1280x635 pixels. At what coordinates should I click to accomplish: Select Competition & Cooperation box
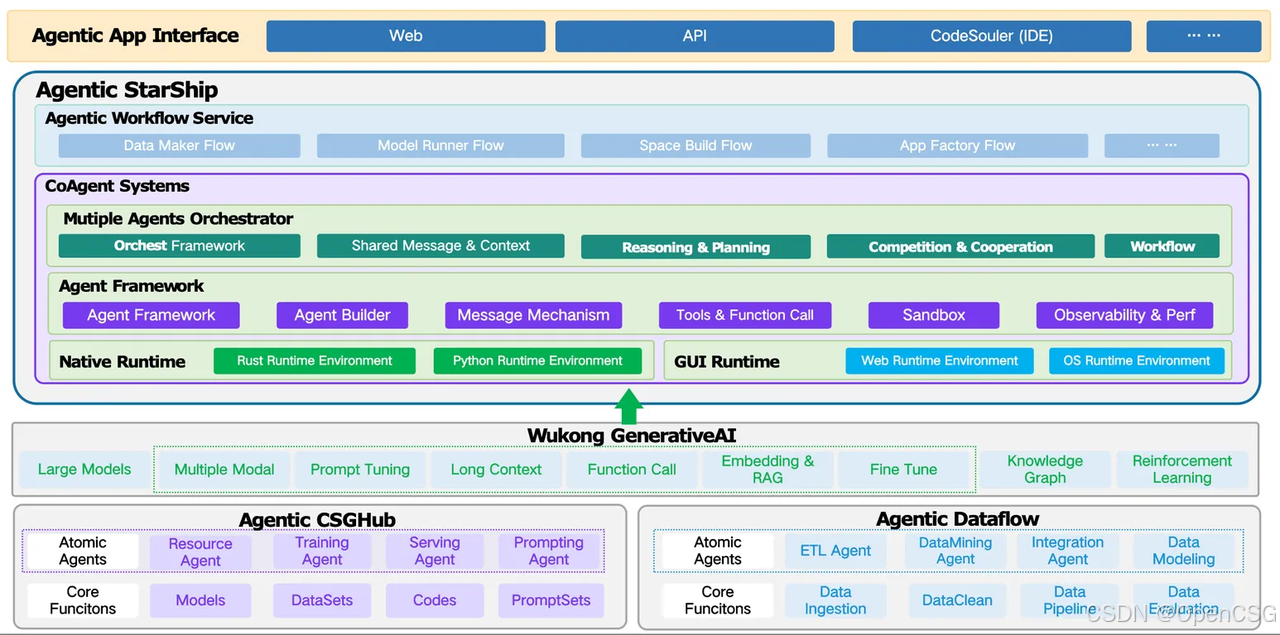(960, 246)
